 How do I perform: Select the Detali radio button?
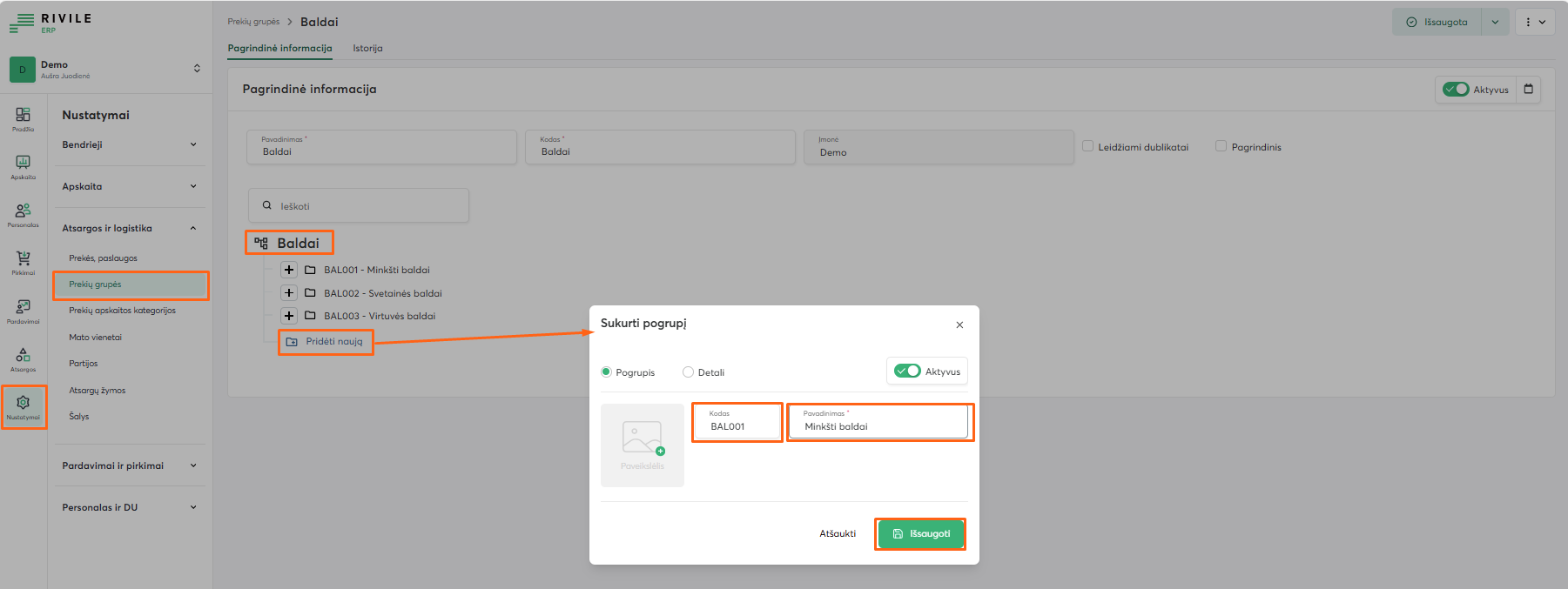[x=689, y=372]
